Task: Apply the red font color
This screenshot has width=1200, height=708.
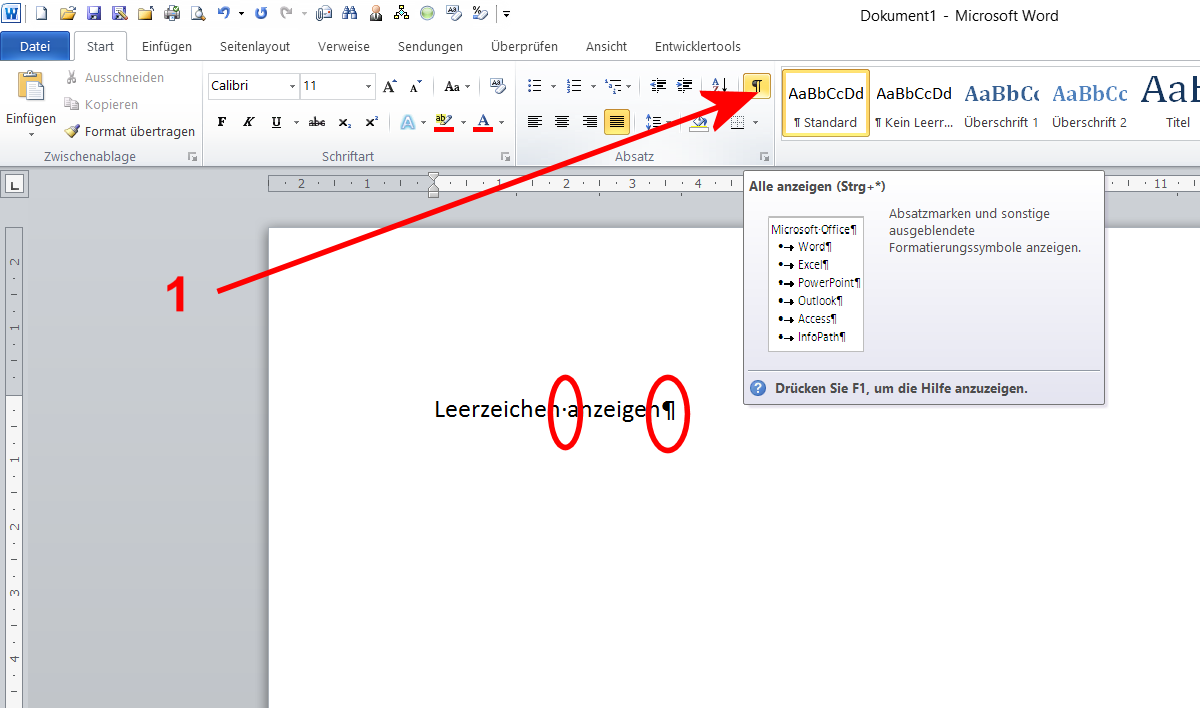Action: (x=484, y=122)
